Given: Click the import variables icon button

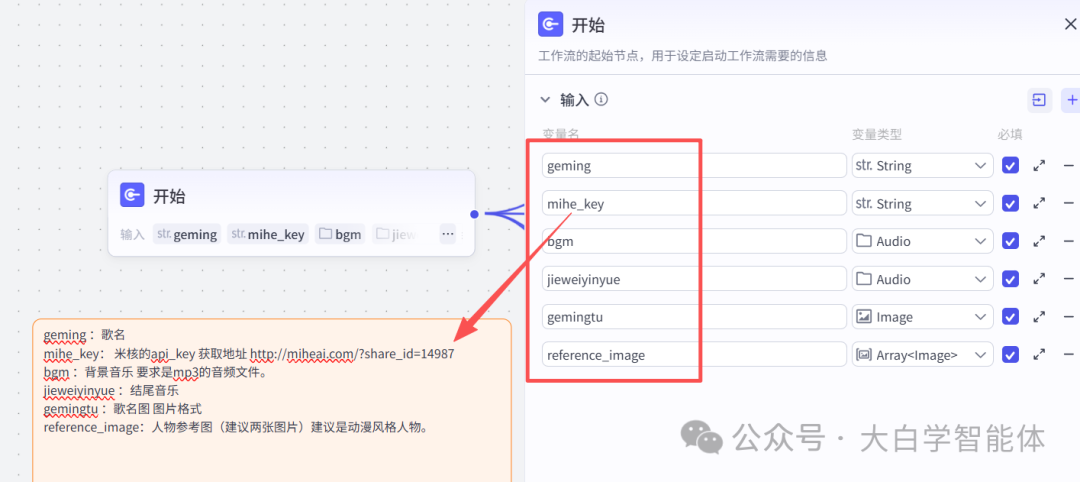Looking at the screenshot, I should pos(1039,101).
